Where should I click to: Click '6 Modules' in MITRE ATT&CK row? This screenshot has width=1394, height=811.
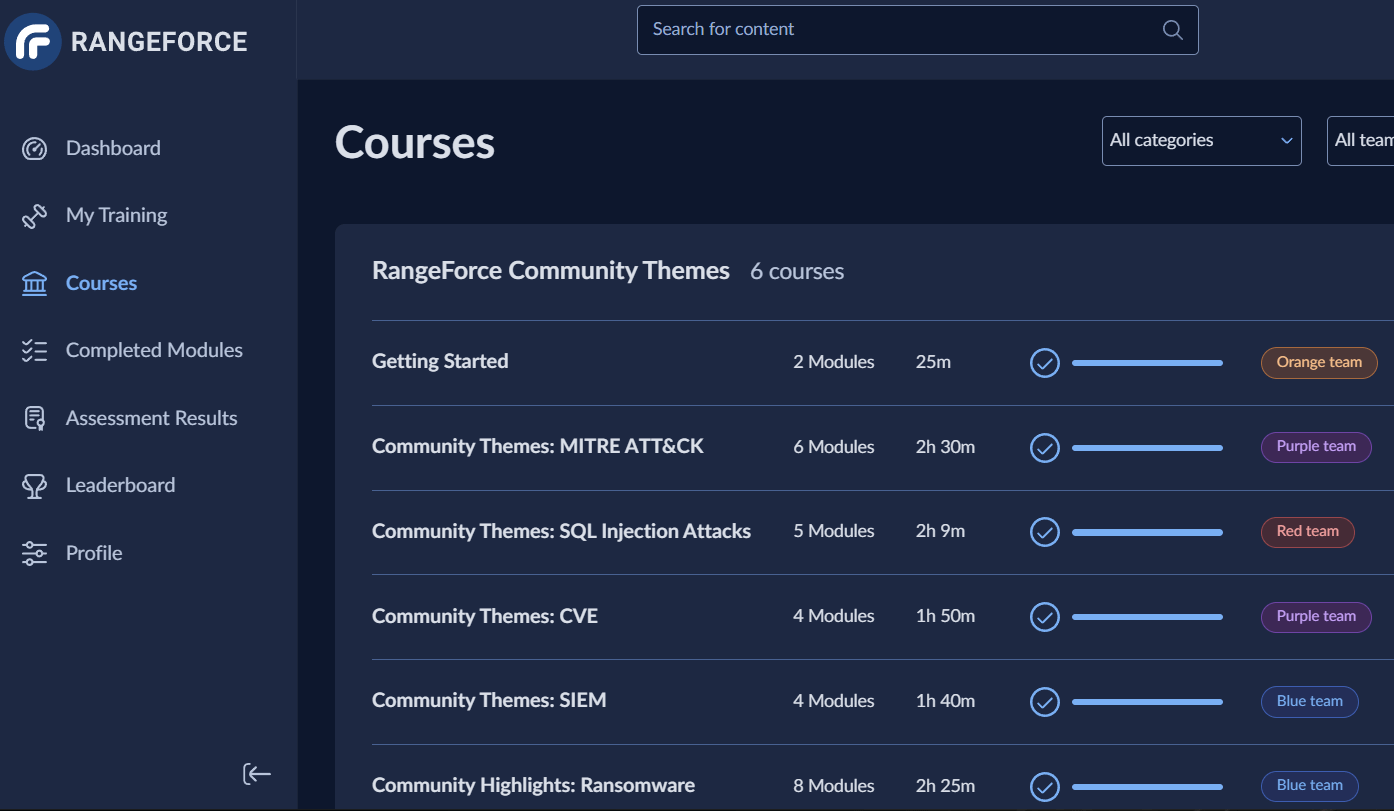pyautogui.click(x=834, y=447)
